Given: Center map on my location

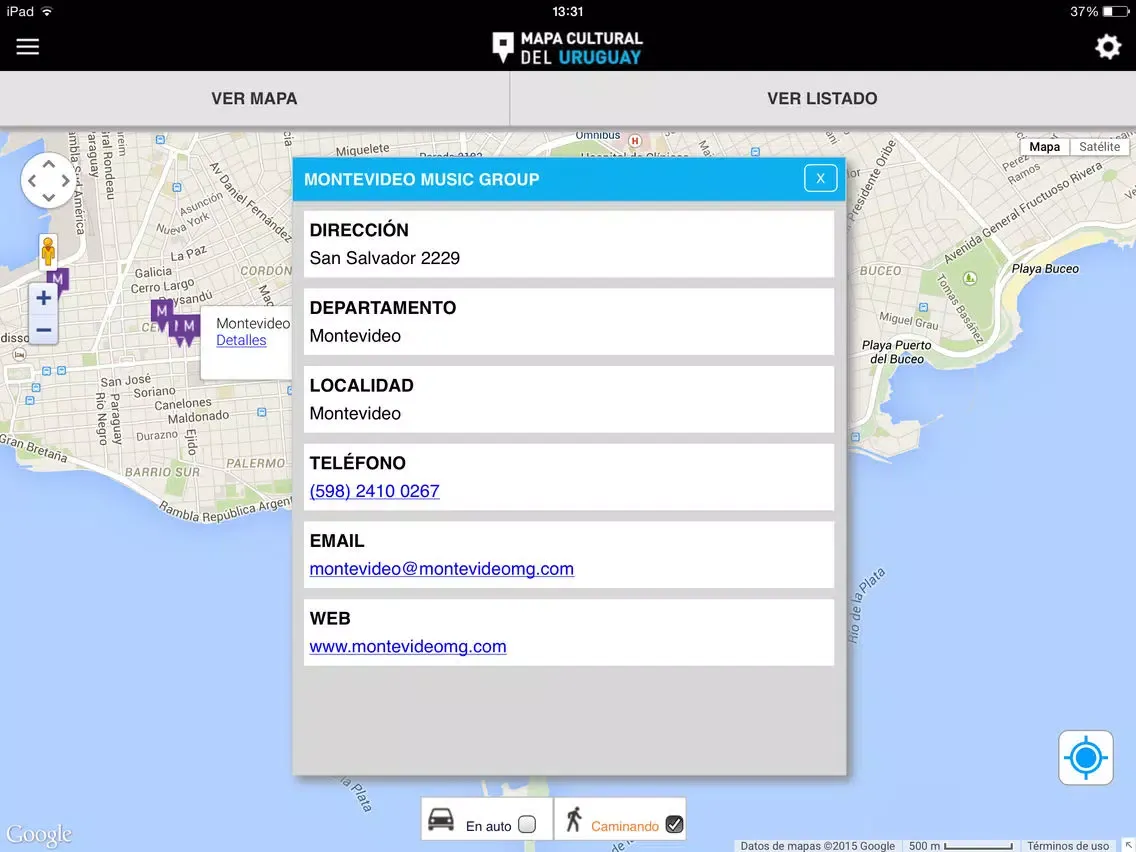Looking at the screenshot, I should (1085, 758).
